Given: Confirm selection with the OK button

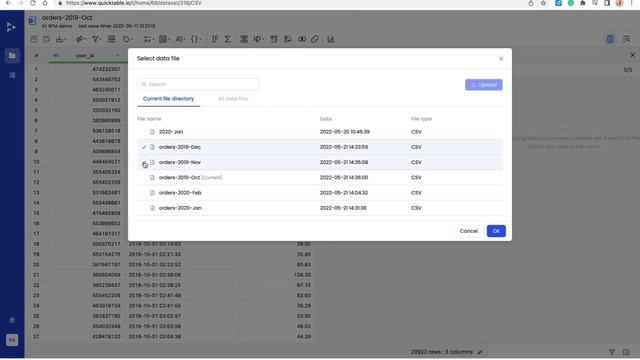Looking at the screenshot, I should (496, 231).
